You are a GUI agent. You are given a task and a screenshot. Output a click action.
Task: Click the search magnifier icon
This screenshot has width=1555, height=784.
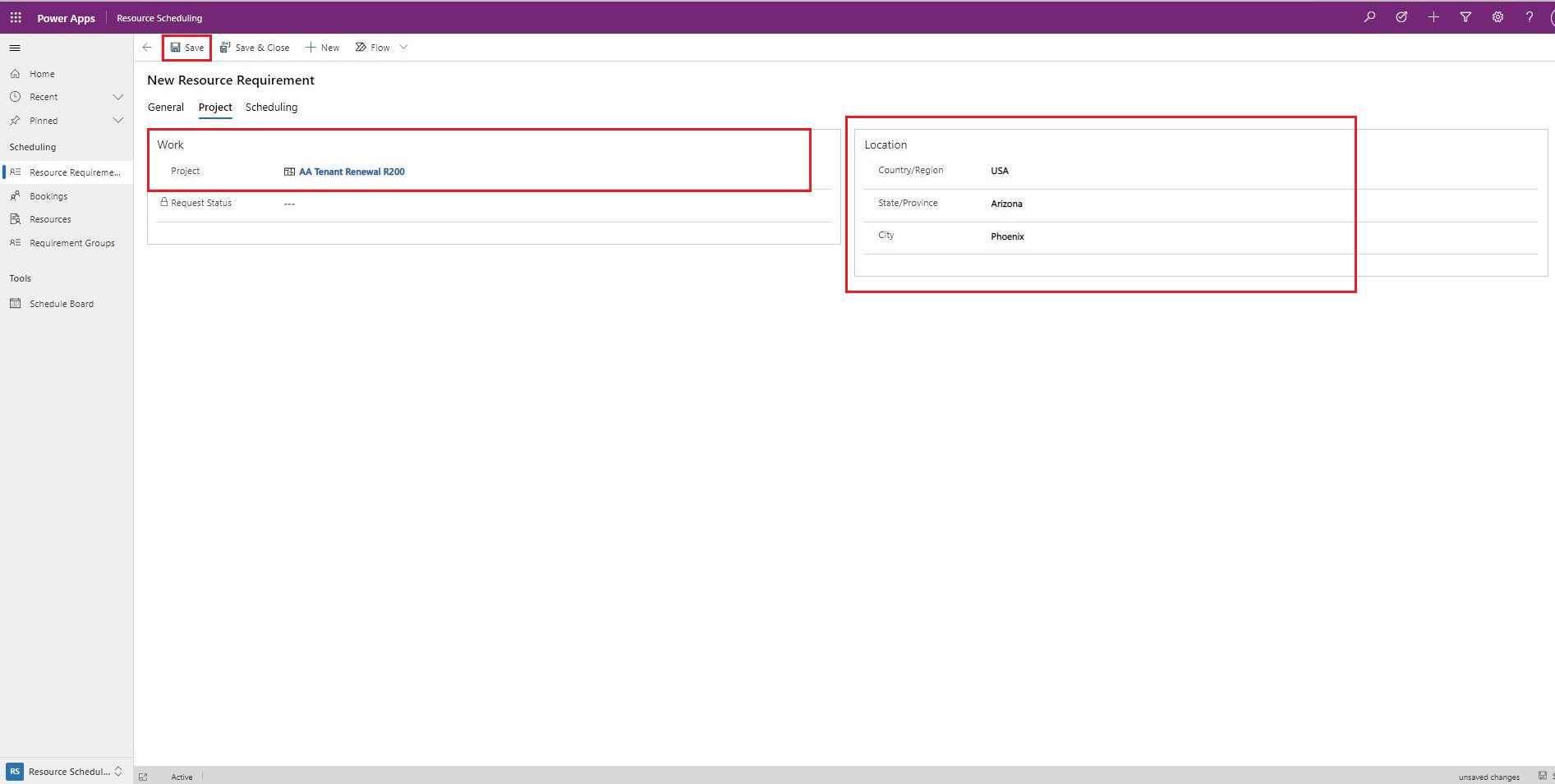(x=1369, y=17)
